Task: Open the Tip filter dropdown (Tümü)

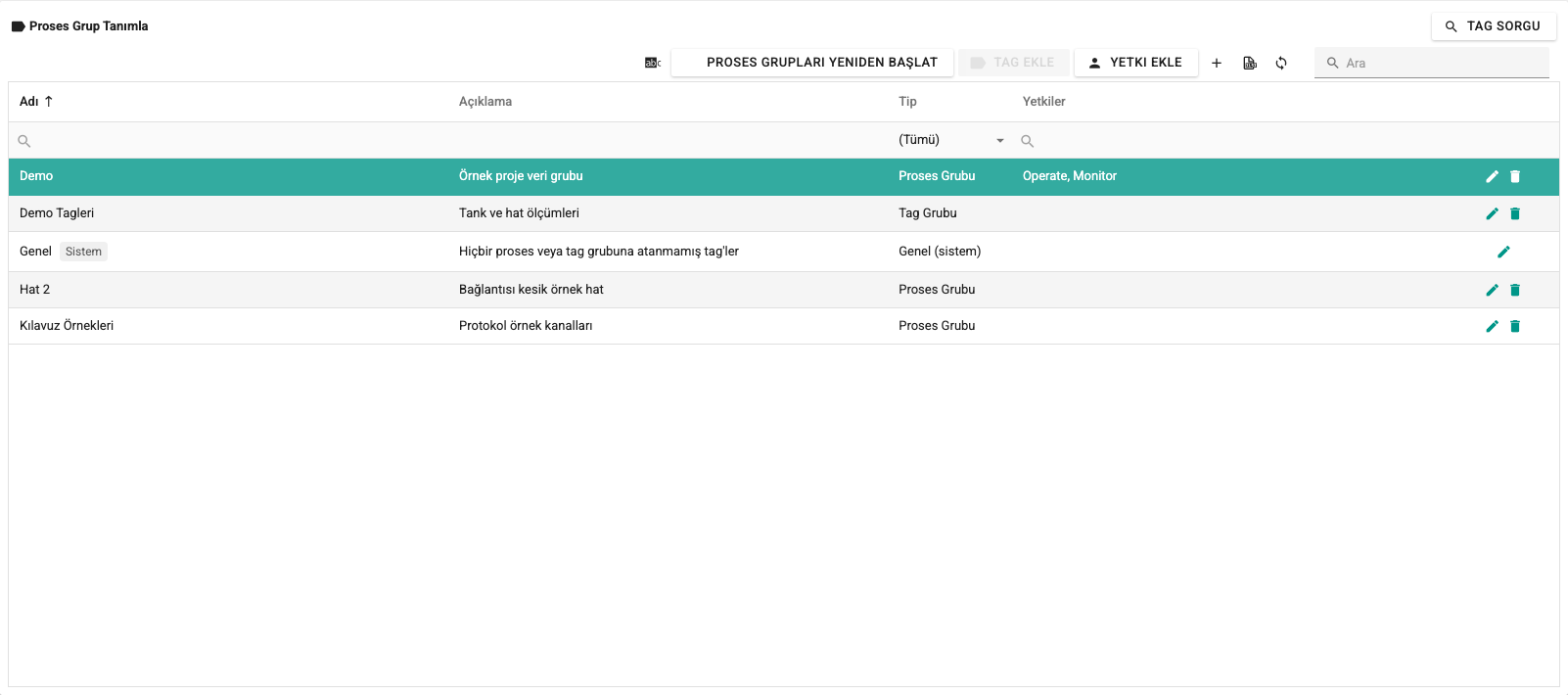Action: click(x=951, y=140)
